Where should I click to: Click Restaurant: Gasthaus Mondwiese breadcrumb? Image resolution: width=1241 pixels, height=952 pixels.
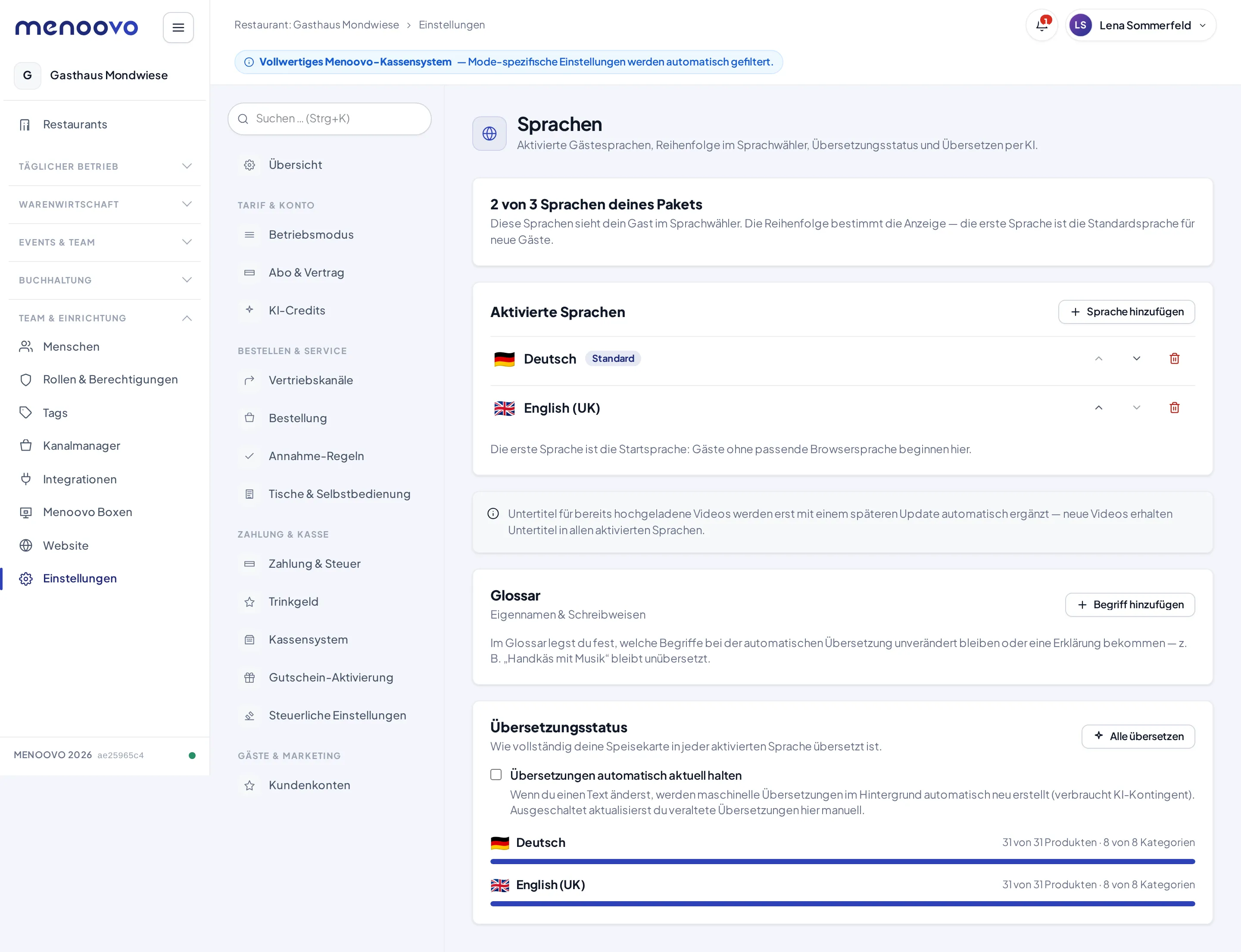316,25
